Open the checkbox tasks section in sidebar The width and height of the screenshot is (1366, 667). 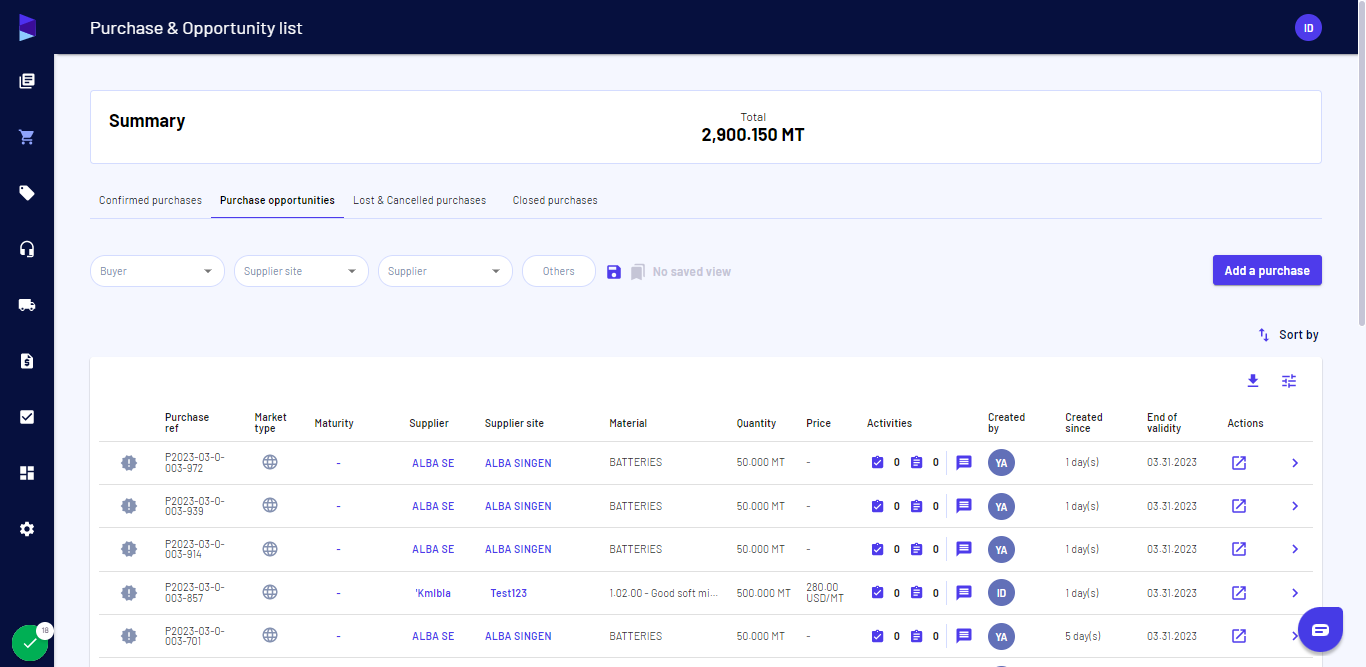tap(27, 417)
